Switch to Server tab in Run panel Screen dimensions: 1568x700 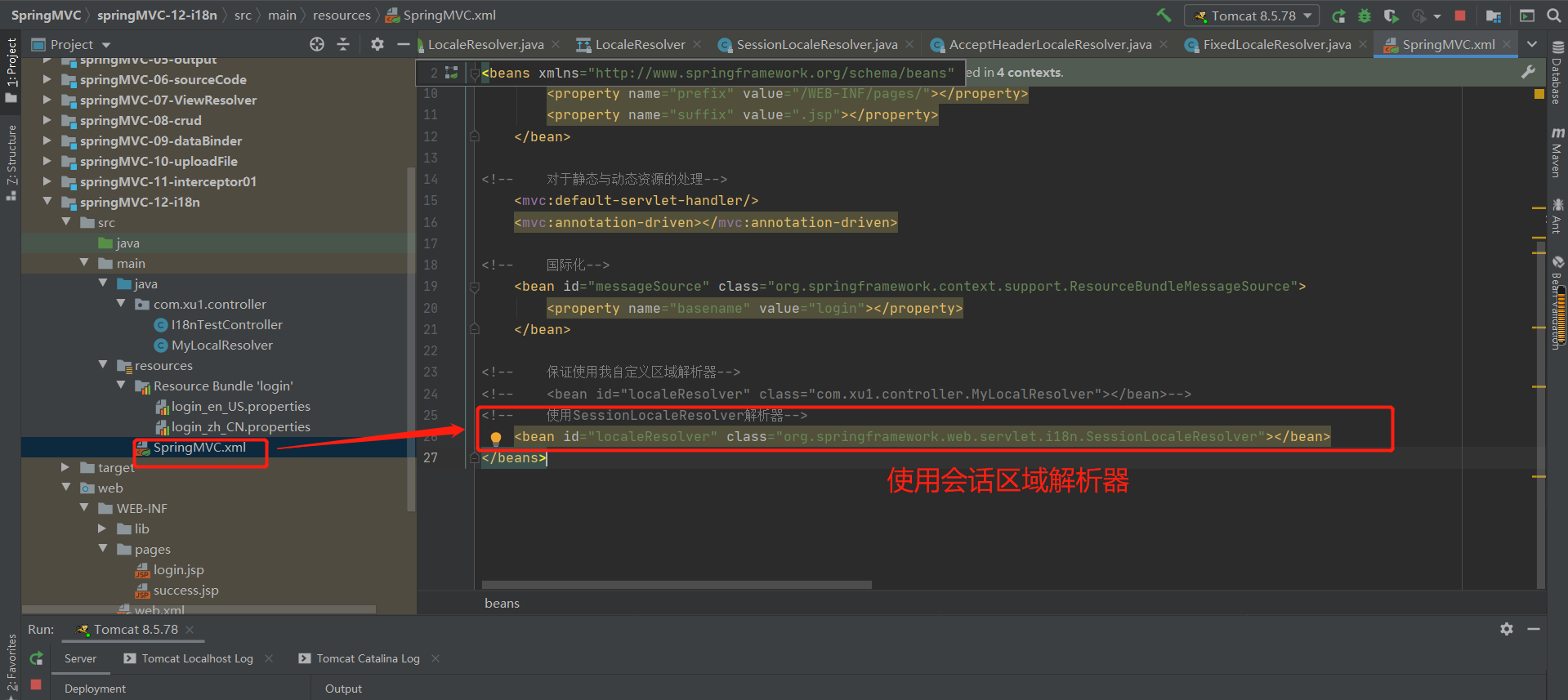(80, 658)
